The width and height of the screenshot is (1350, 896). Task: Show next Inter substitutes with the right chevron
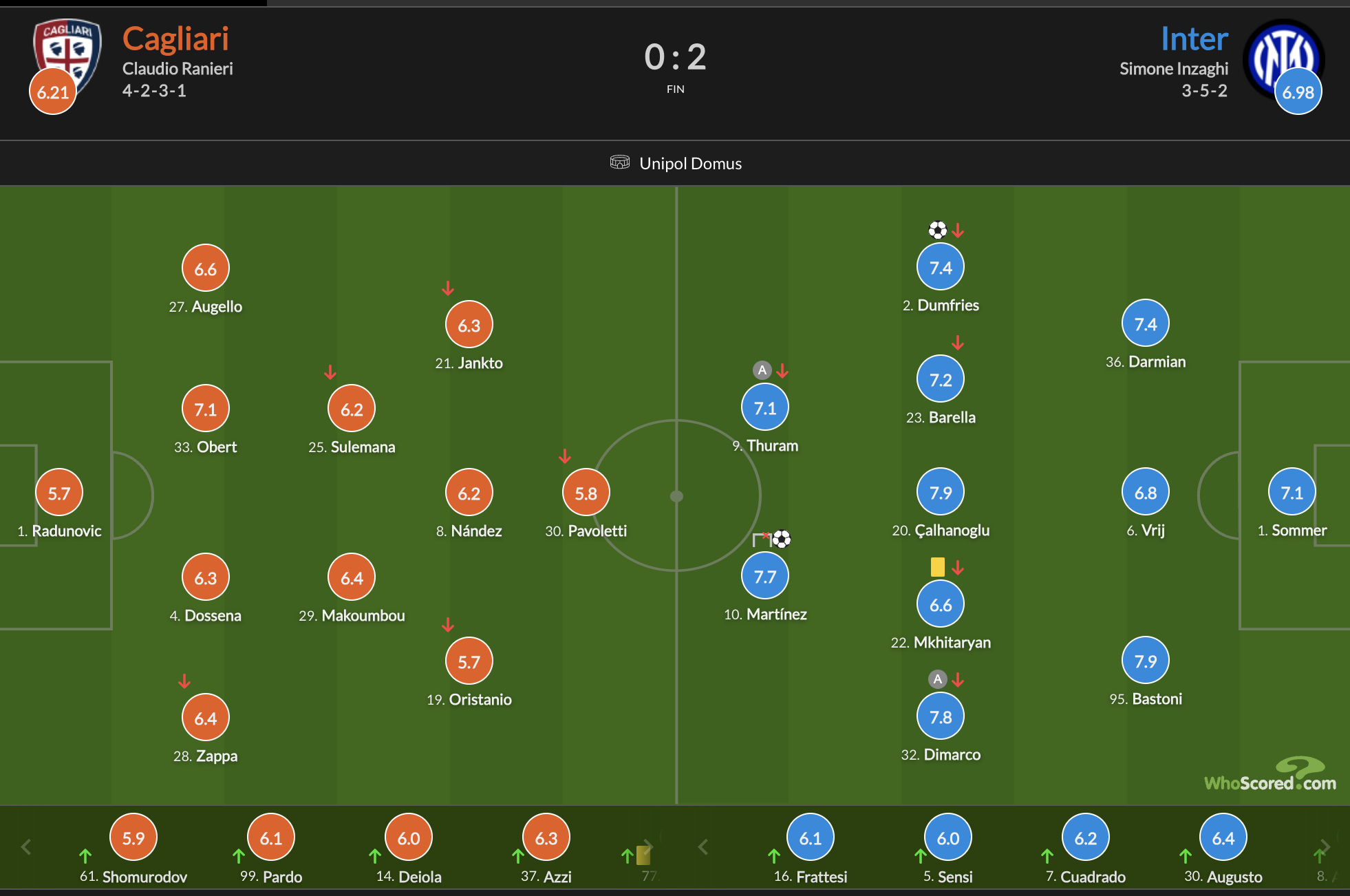pos(1325,846)
